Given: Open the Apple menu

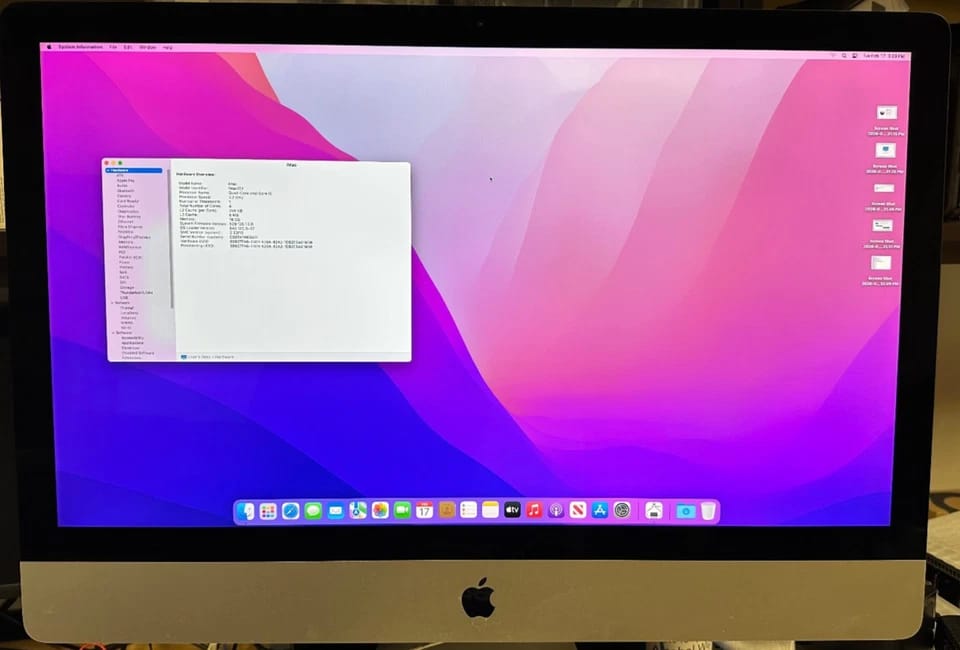Looking at the screenshot, I should pos(49,47).
